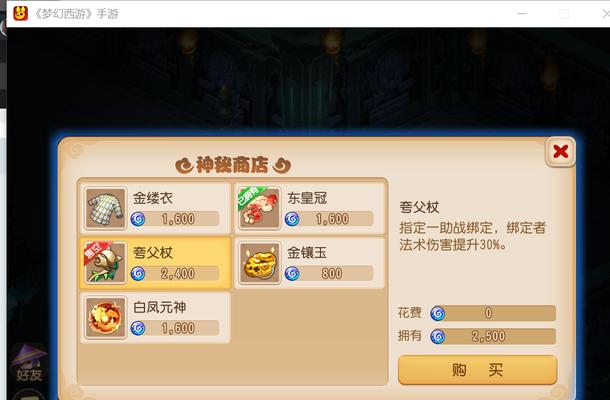The image size is (610, 400).
Task: Click the 夸父杖 staff icon
Action: 105,263
